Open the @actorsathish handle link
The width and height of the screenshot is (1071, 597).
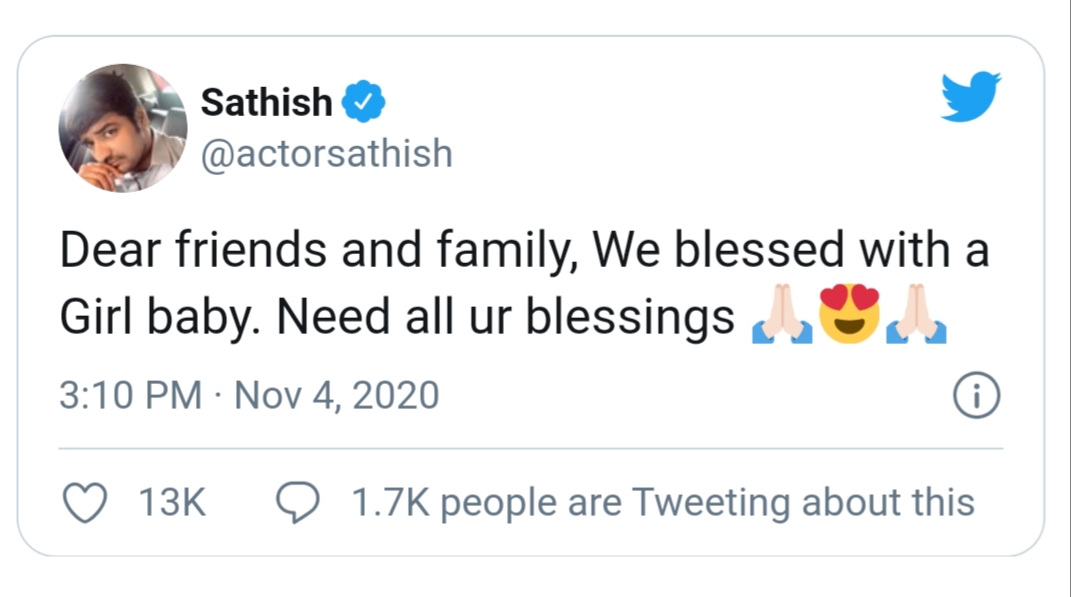tap(326, 153)
